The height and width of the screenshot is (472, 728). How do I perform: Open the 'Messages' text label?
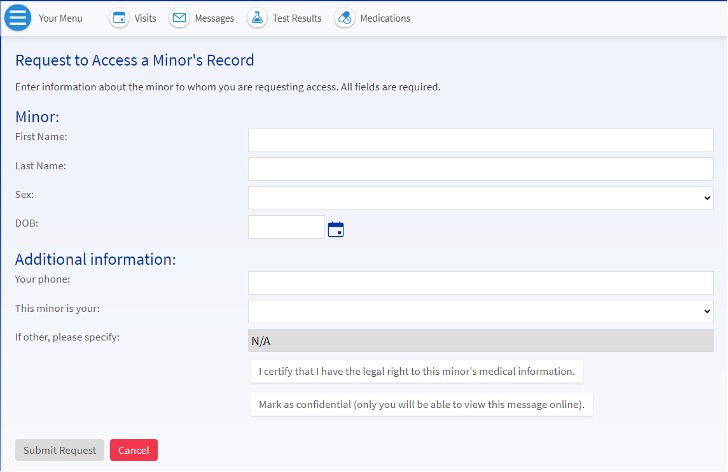[215, 19]
